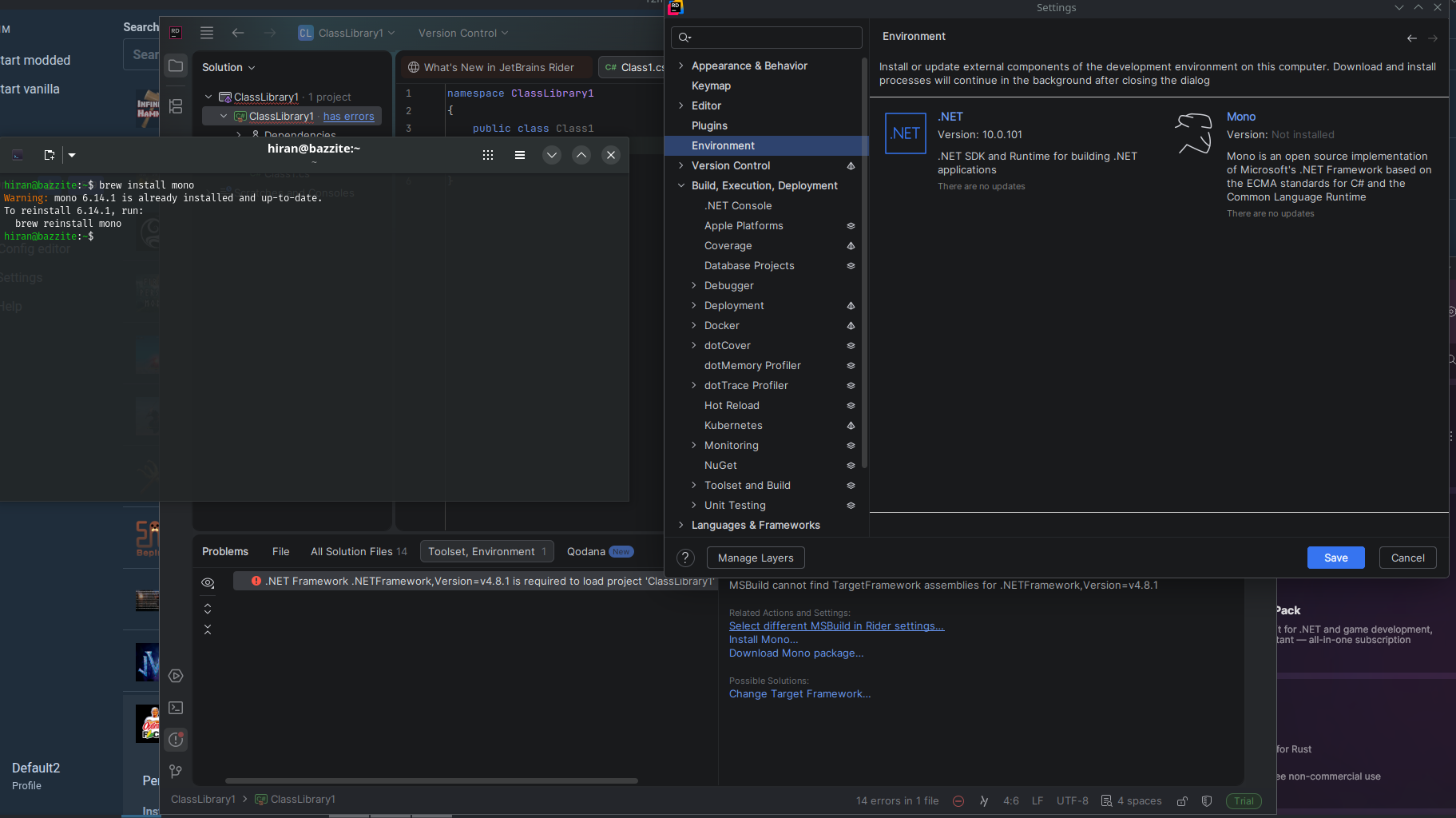The width and height of the screenshot is (1456, 818).
Task: Open terminal window hamburger menu
Action: tap(520, 155)
